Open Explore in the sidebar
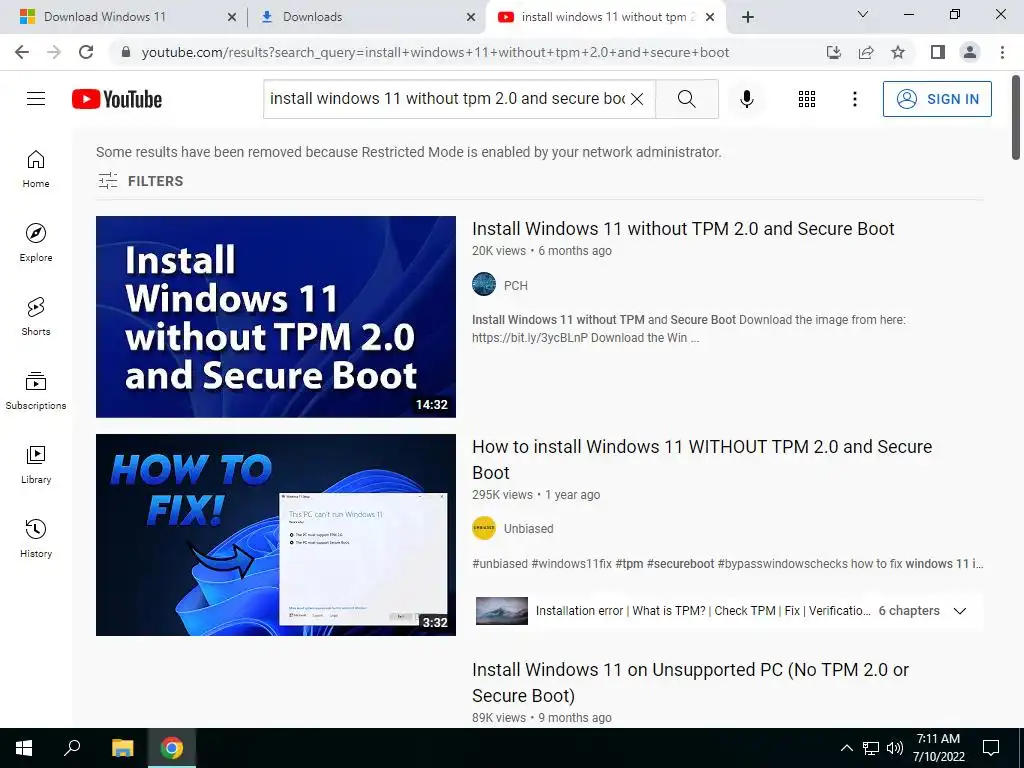1024x768 pixels. click(x=36, y=243)
